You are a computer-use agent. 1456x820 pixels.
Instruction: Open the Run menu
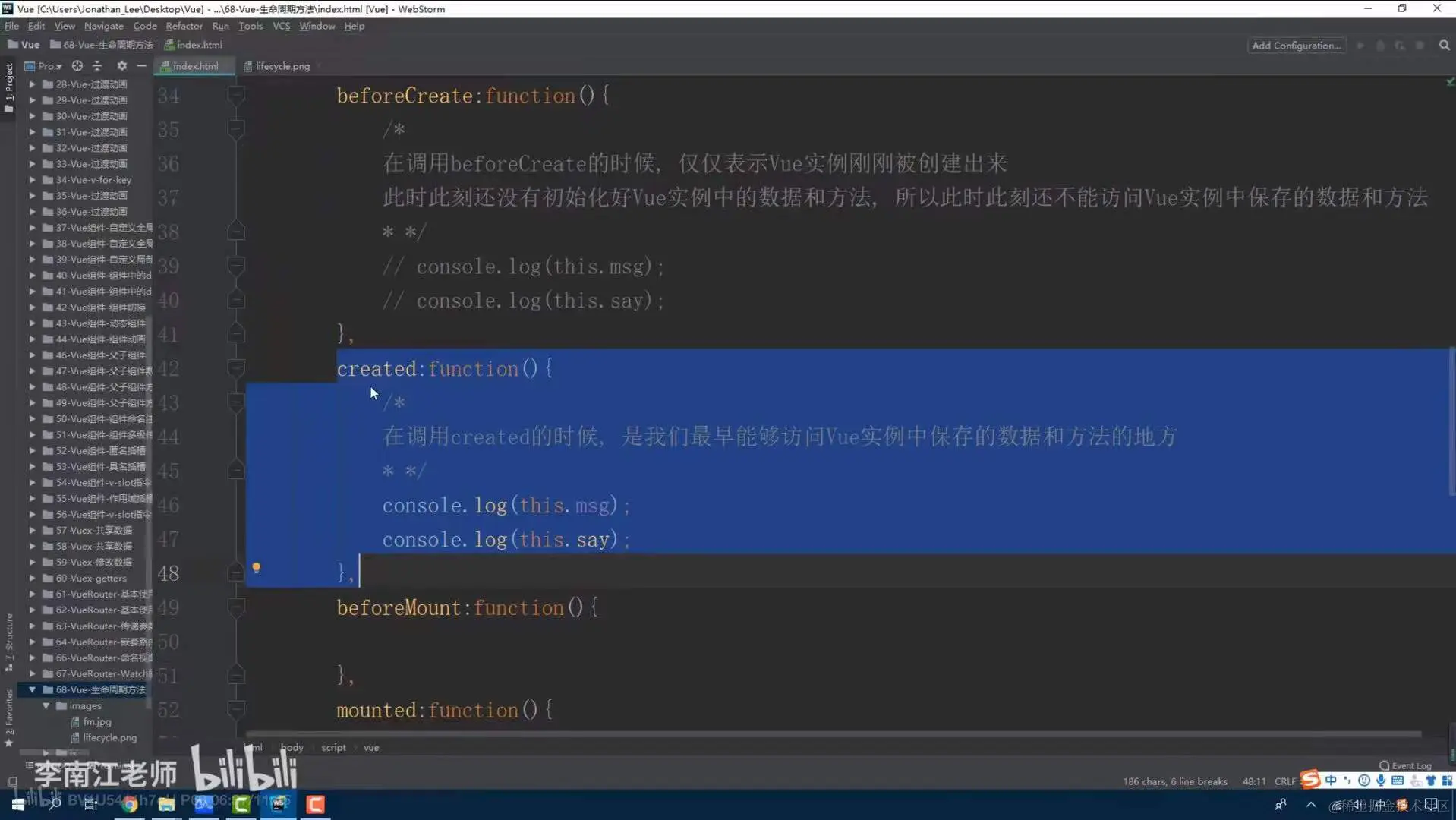(221, 25)
